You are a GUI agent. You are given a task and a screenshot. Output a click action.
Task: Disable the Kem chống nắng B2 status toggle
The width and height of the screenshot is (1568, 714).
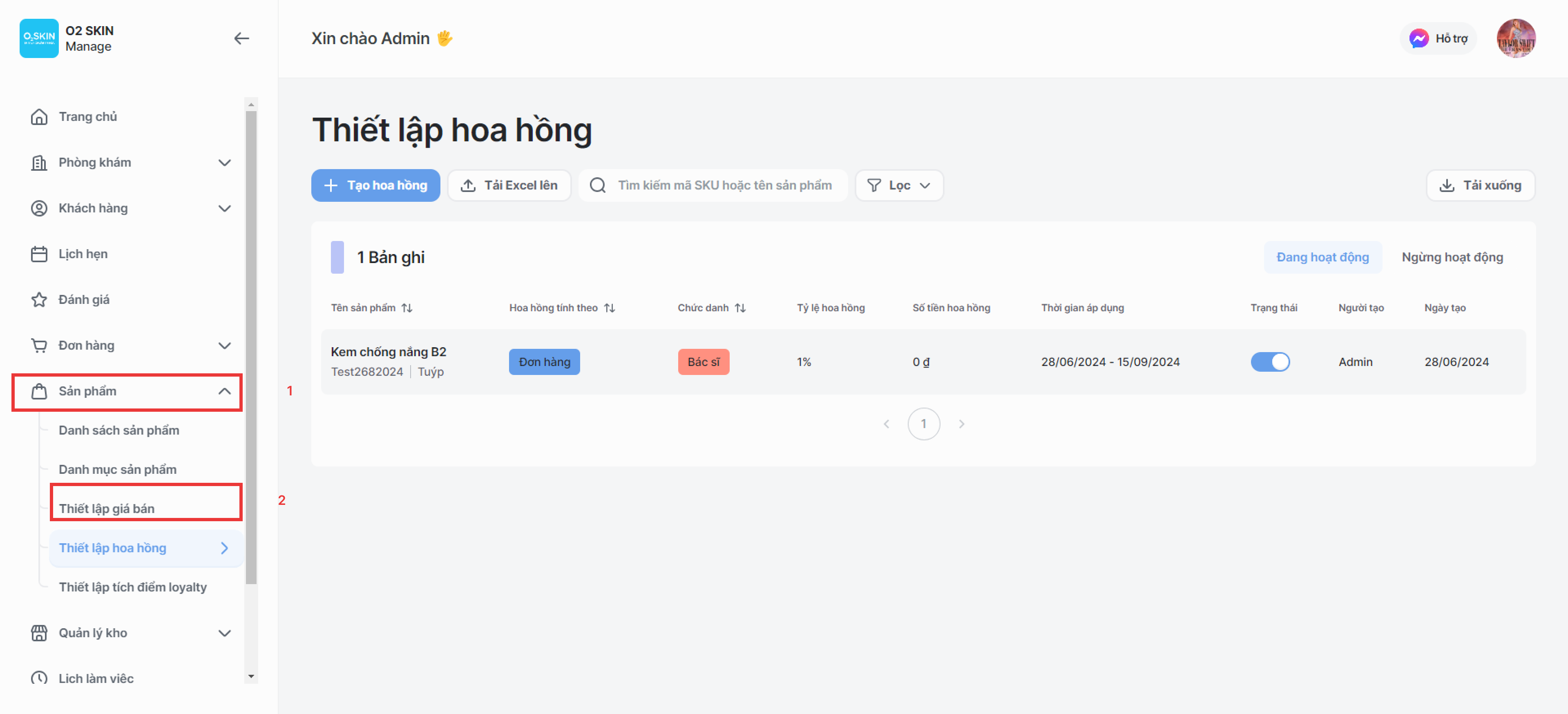pos(1270,361)
